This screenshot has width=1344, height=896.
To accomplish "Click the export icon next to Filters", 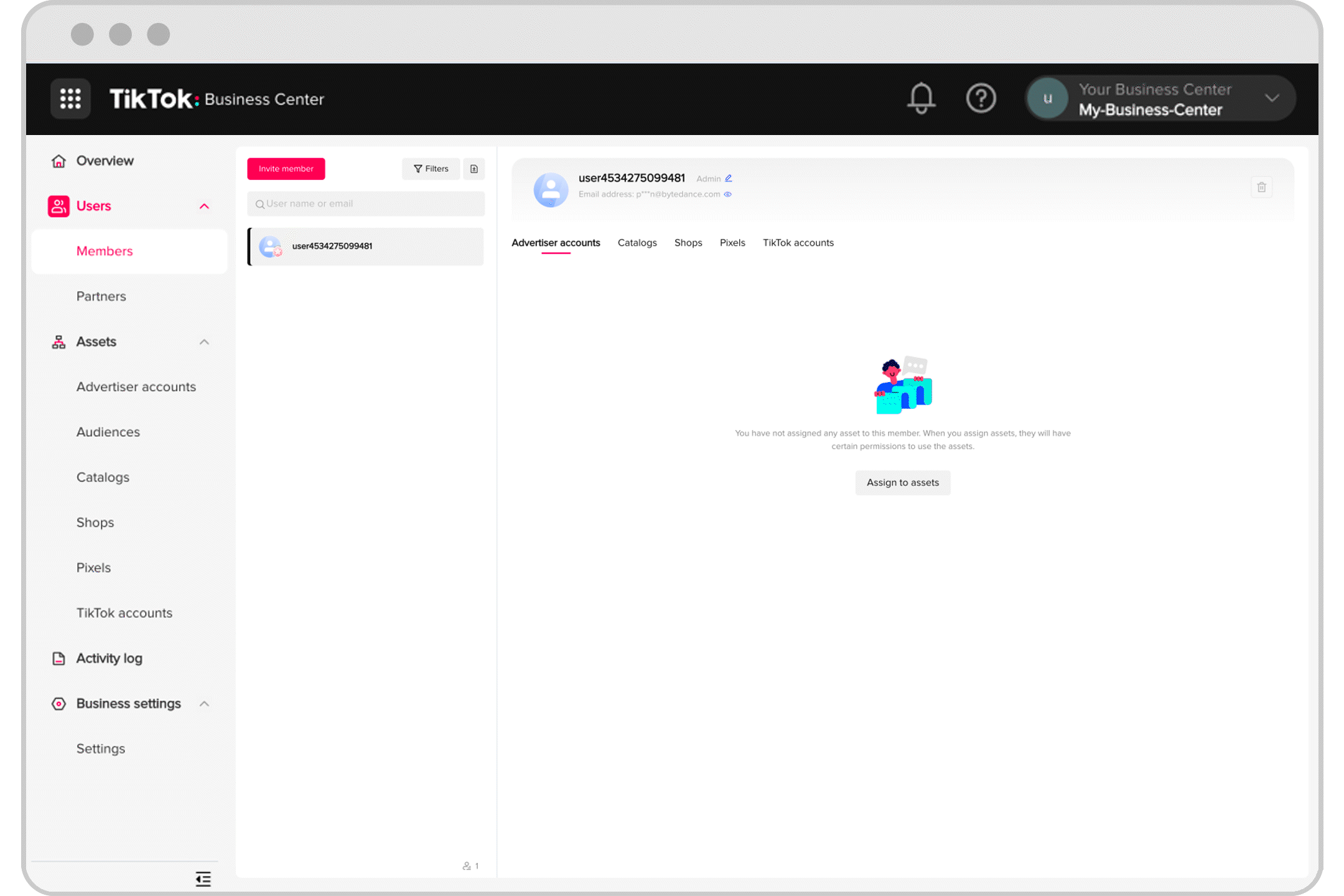I will click(474, 168).
